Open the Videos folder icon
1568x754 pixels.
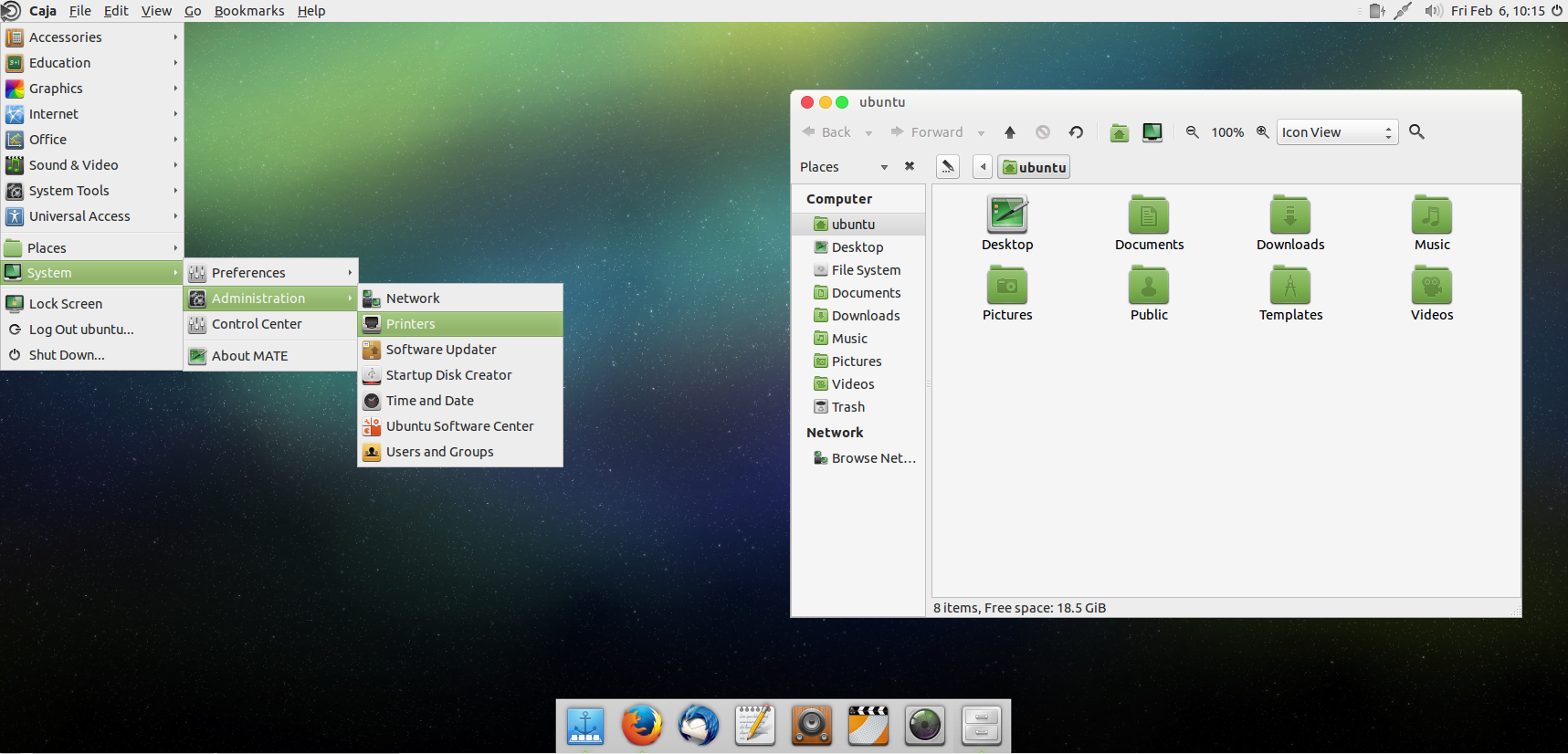click(1432, 286)
